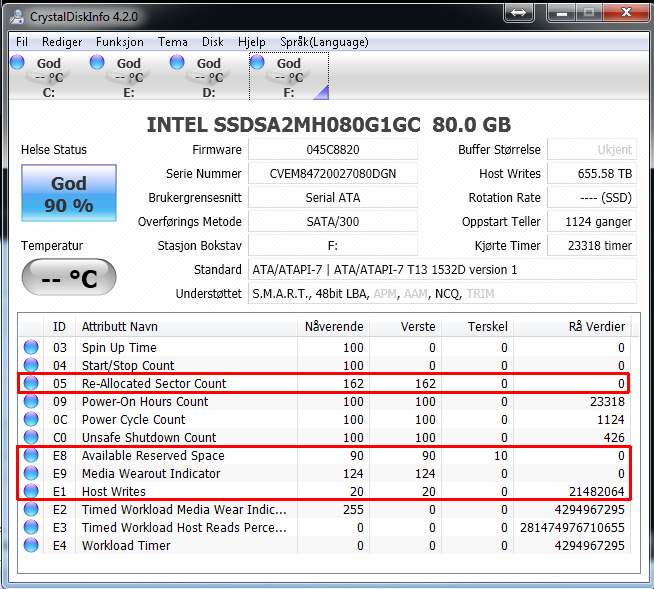Open the Tema menu
The width and height of the screenshot is (654, 589).
172,42
